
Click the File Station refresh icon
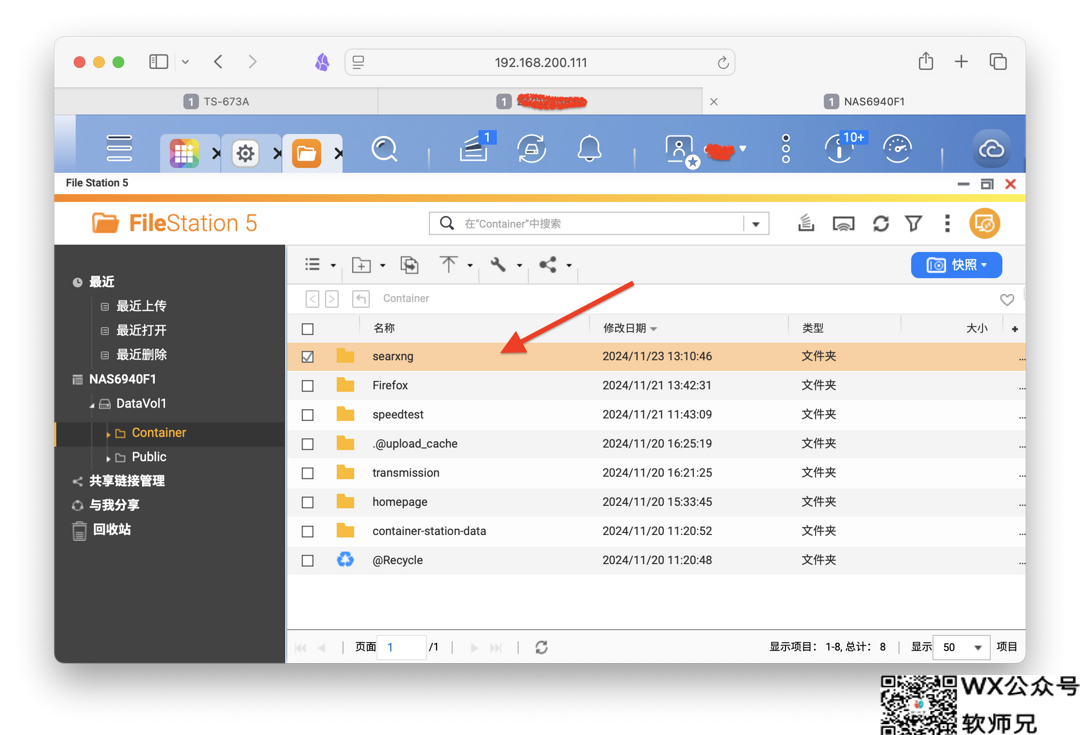click(880, 224)
